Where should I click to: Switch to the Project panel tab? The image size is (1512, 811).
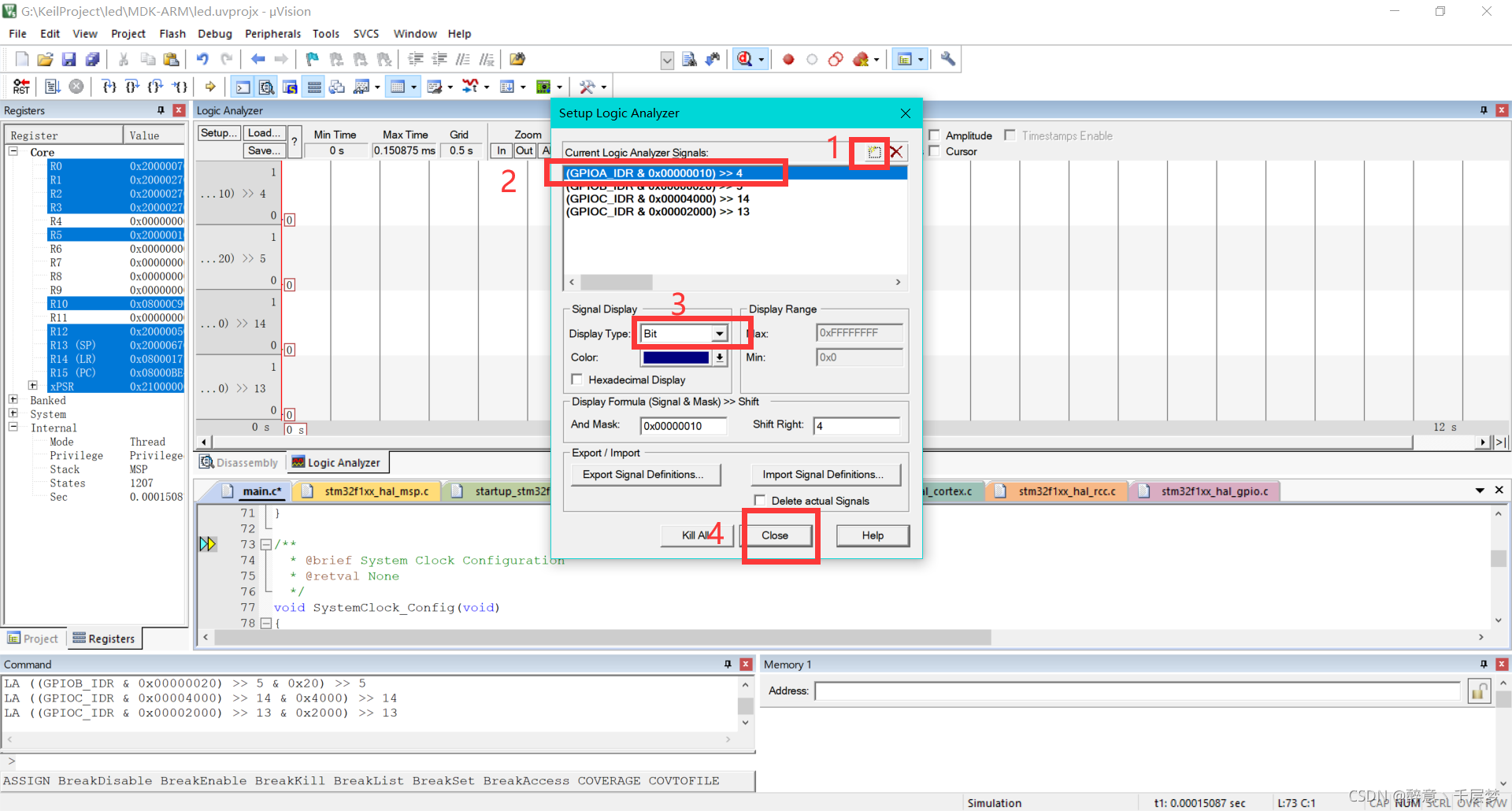point(33,639)
